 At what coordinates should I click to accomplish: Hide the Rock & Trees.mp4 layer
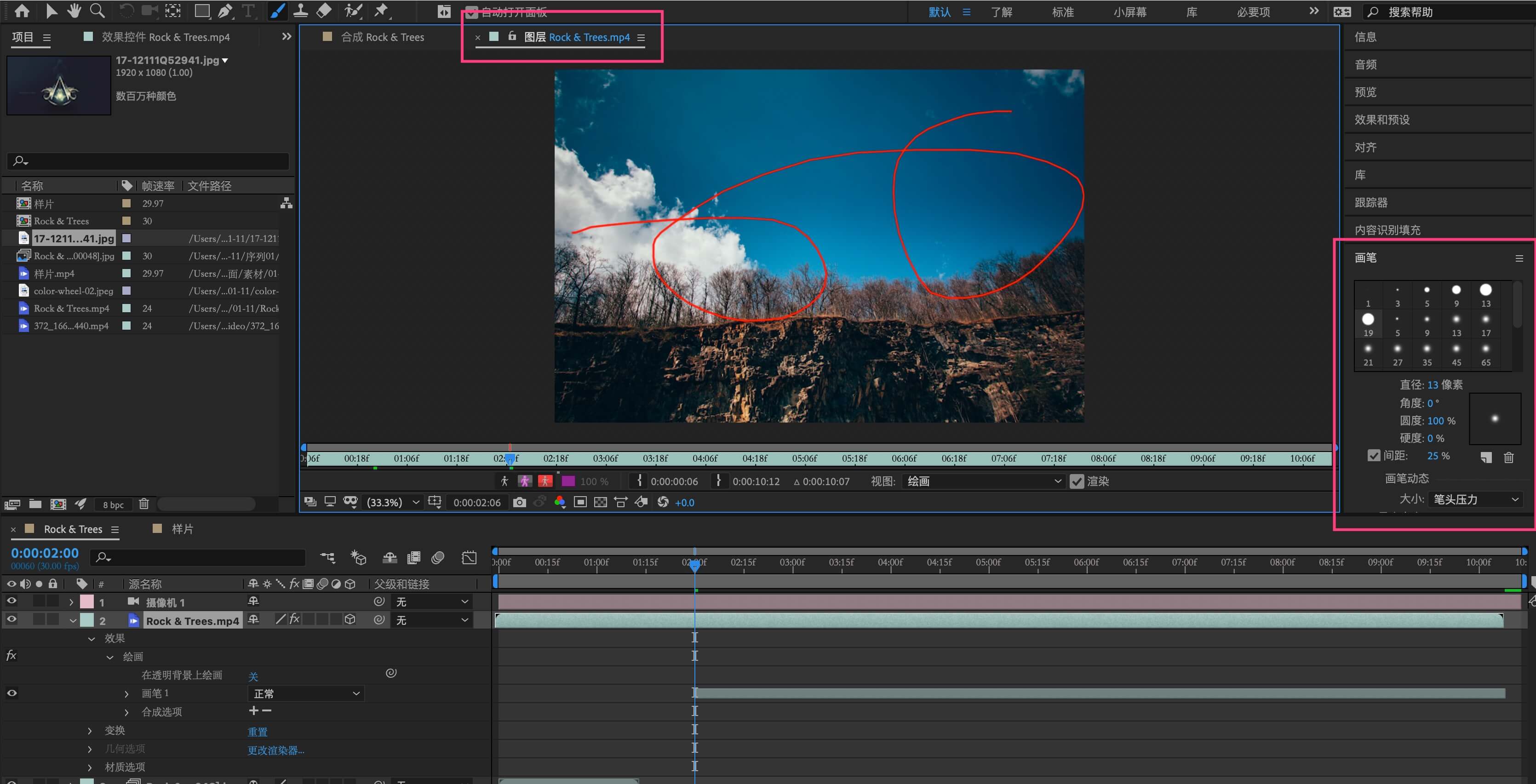(x=11, y=619)
